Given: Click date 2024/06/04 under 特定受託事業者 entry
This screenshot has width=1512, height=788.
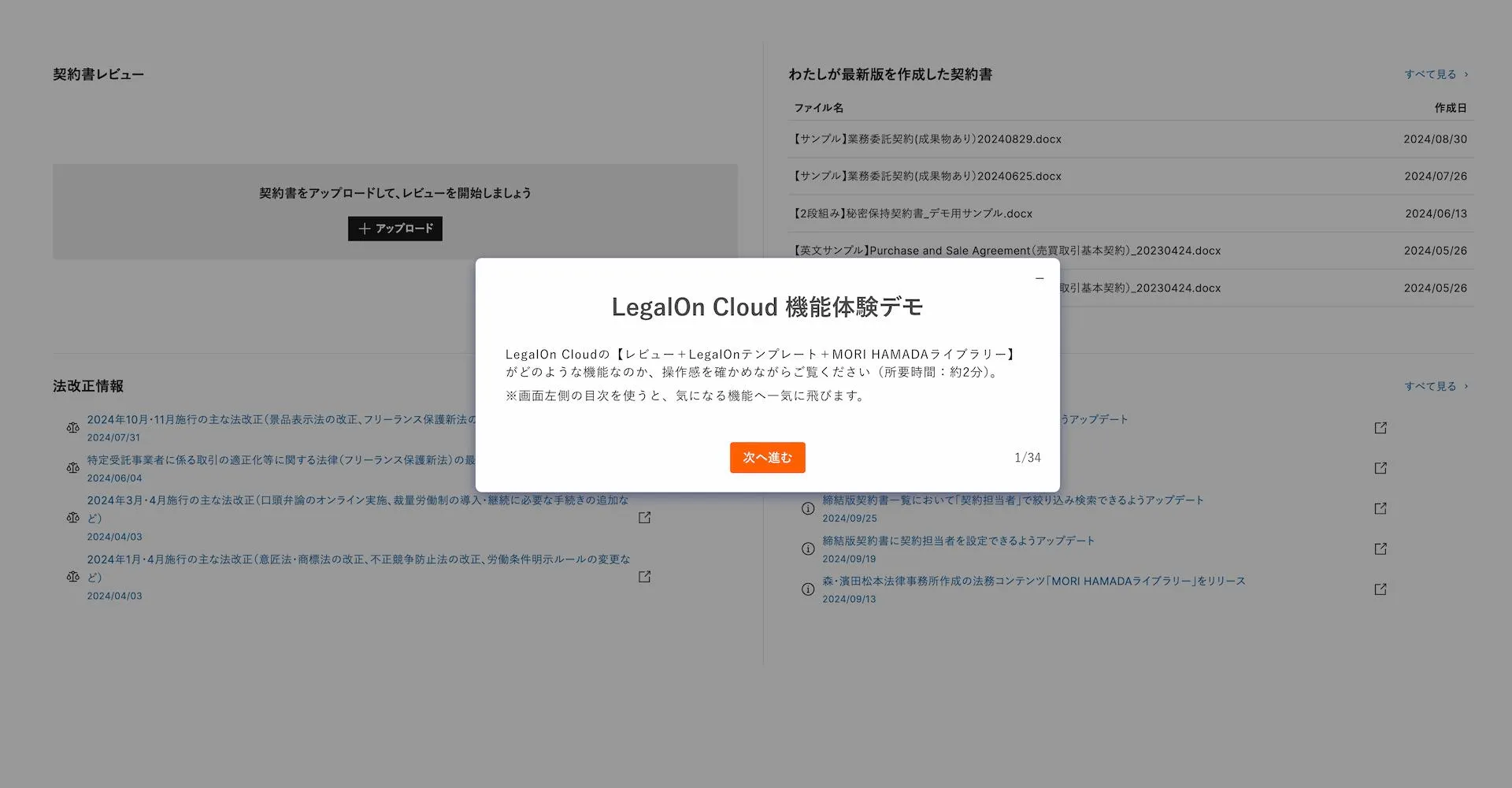Looking at the screenshot, I should click(x=114, y=478).
